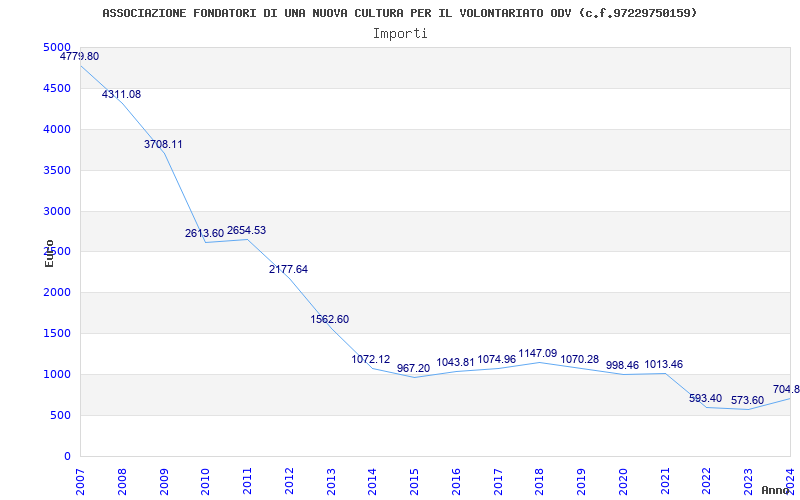Image resolution: width=800 pixels, height=500 pixels.
Task: Click the 'Anno' x-axis title
Action: coord(776,491)
